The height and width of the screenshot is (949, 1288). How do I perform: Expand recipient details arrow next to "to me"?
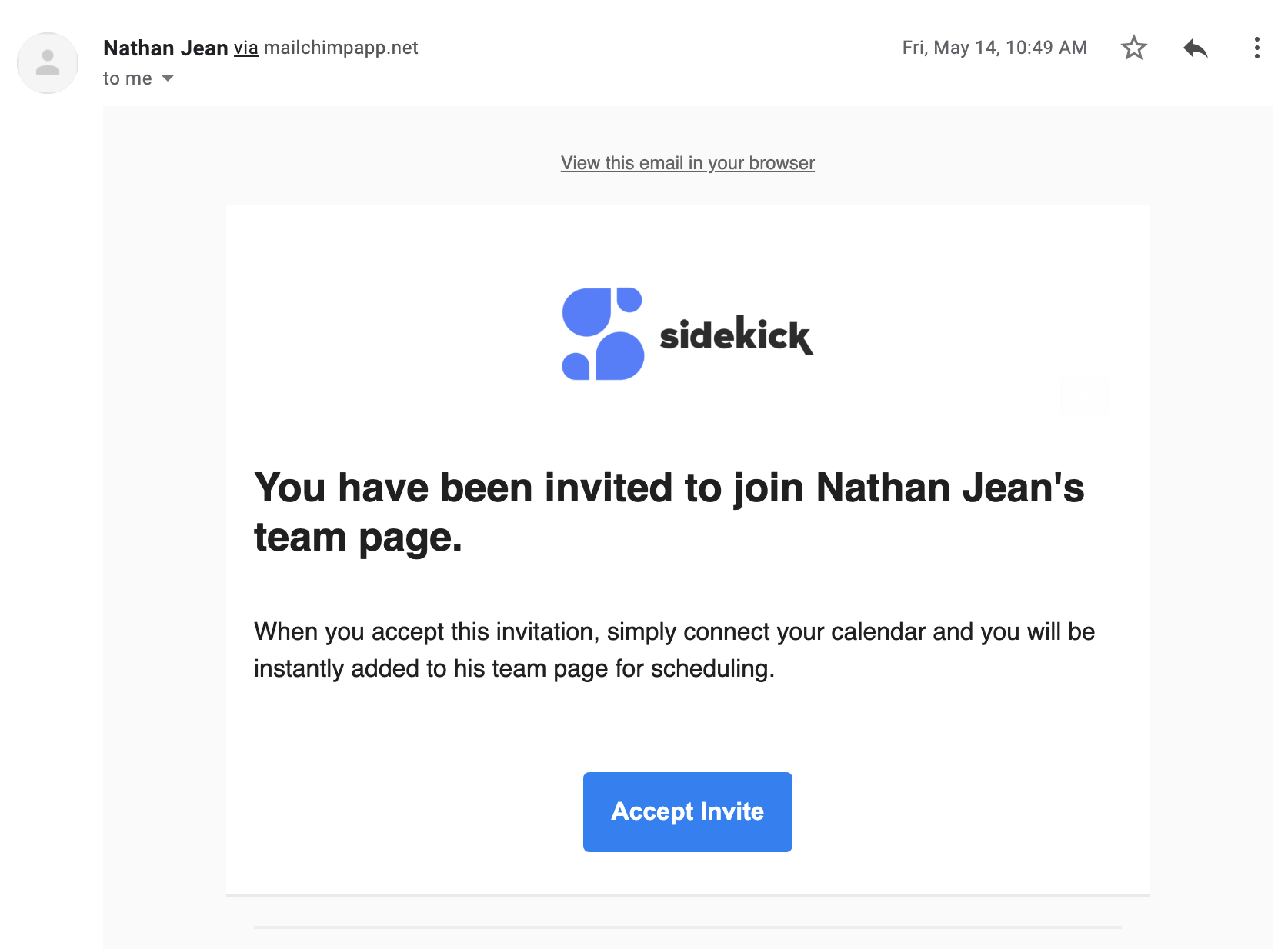tap(168, 78)
